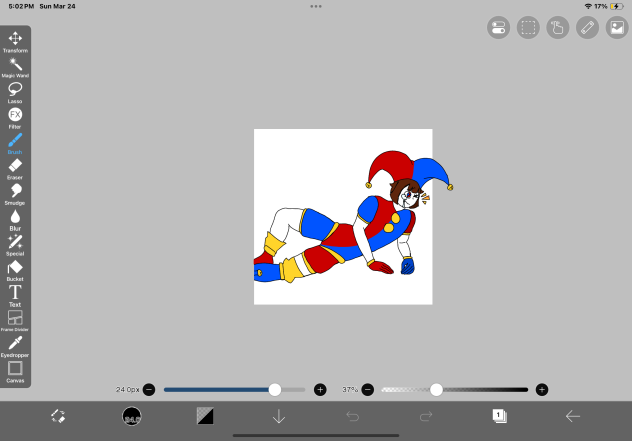Increase opacity with plus button
Image resolution: width=632 pixels, height=441 pixels.
[542, 390]
